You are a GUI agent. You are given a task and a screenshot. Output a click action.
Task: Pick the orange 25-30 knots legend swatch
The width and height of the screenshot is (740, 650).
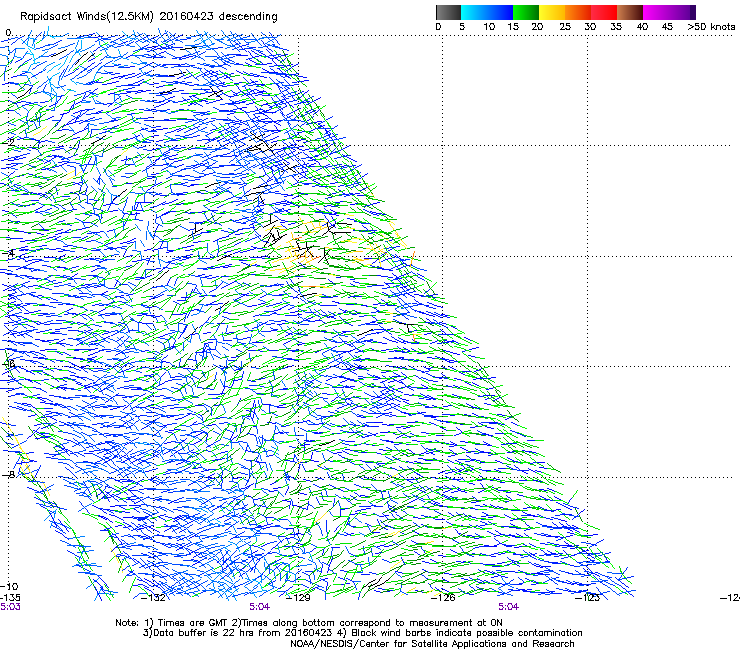pyautogui.click(x=578, y=12)
